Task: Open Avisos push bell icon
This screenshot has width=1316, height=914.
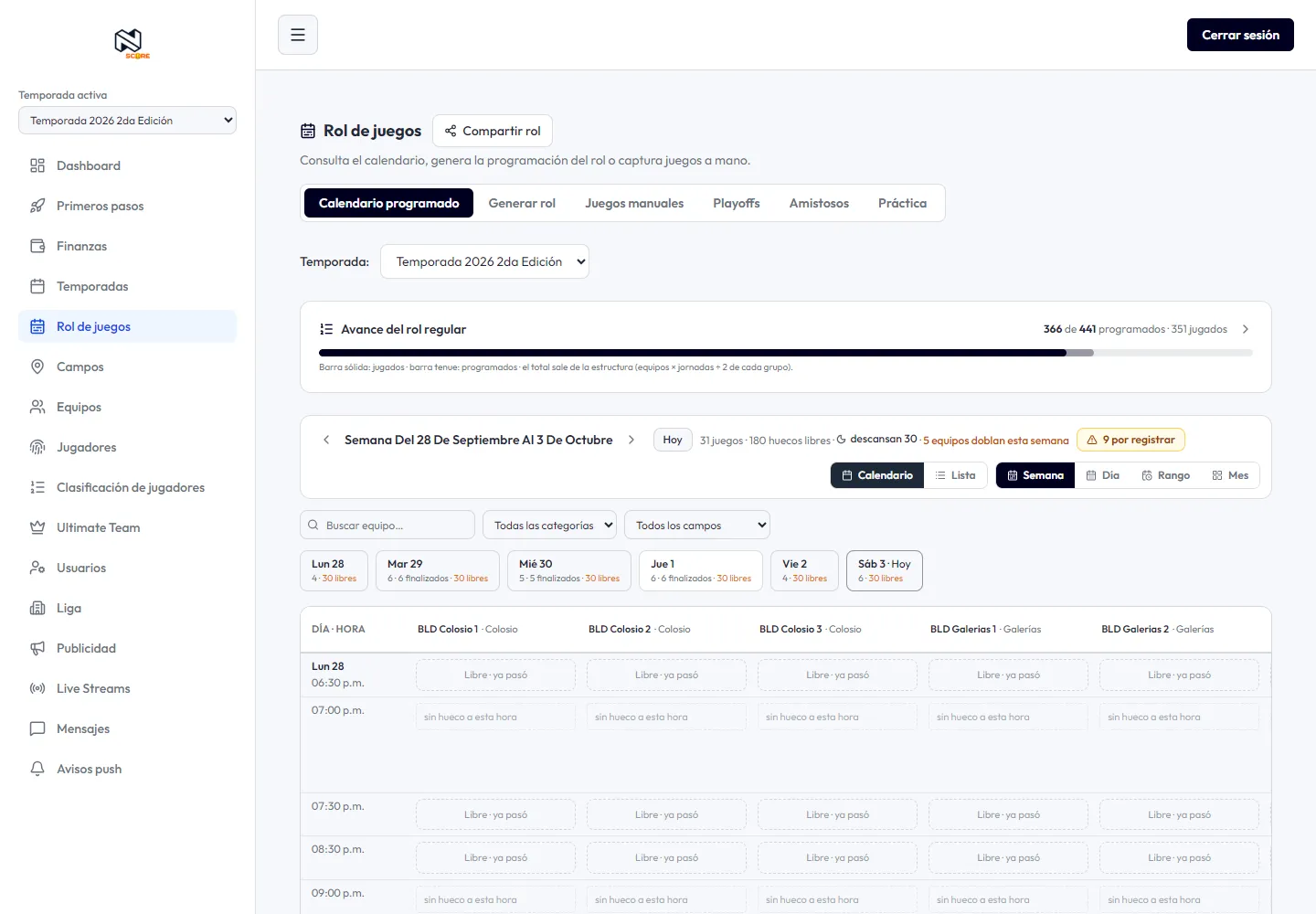Action: click(x=37, y=769)
